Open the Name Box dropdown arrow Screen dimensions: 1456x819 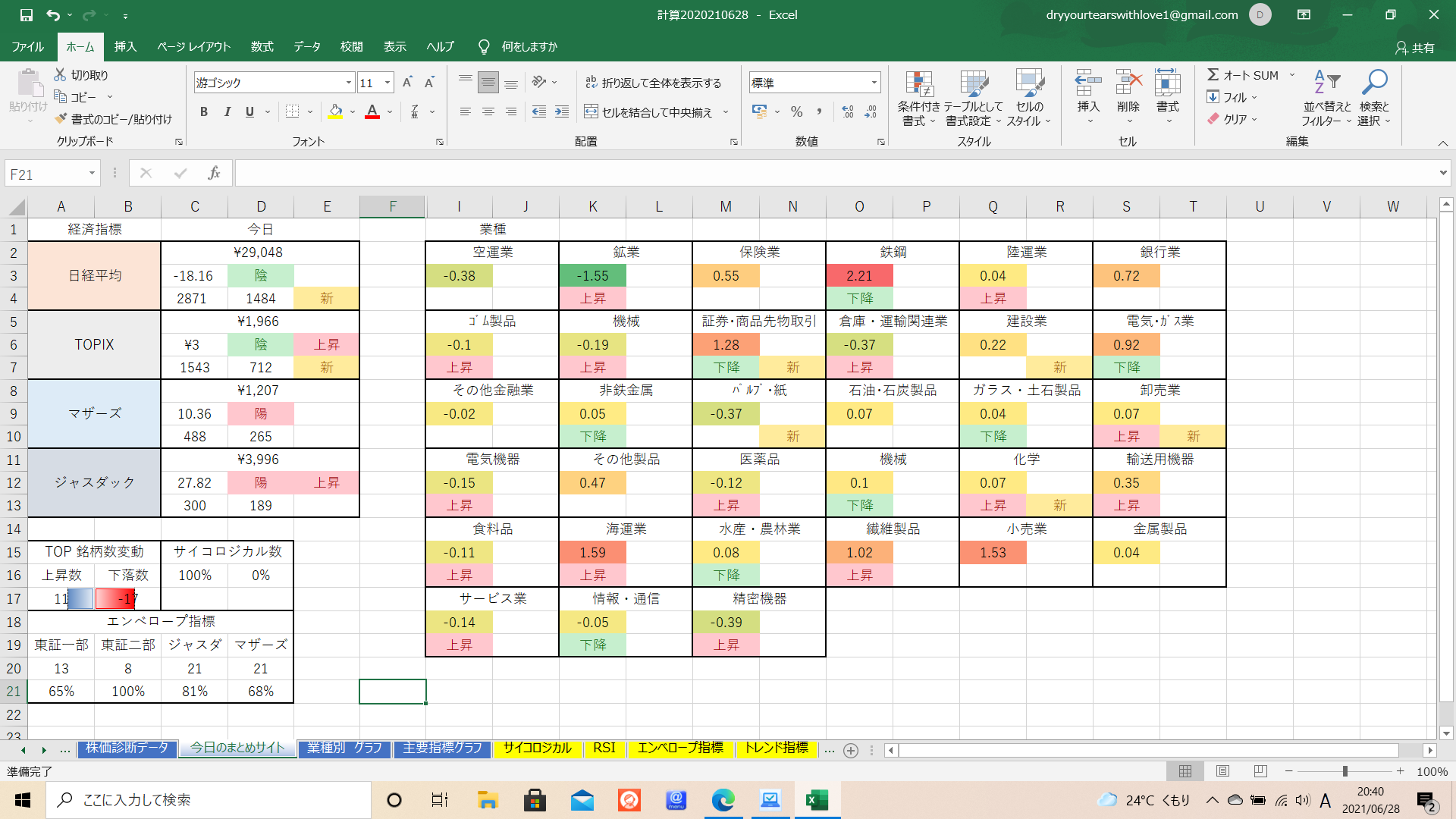click(x=92, y=174)
